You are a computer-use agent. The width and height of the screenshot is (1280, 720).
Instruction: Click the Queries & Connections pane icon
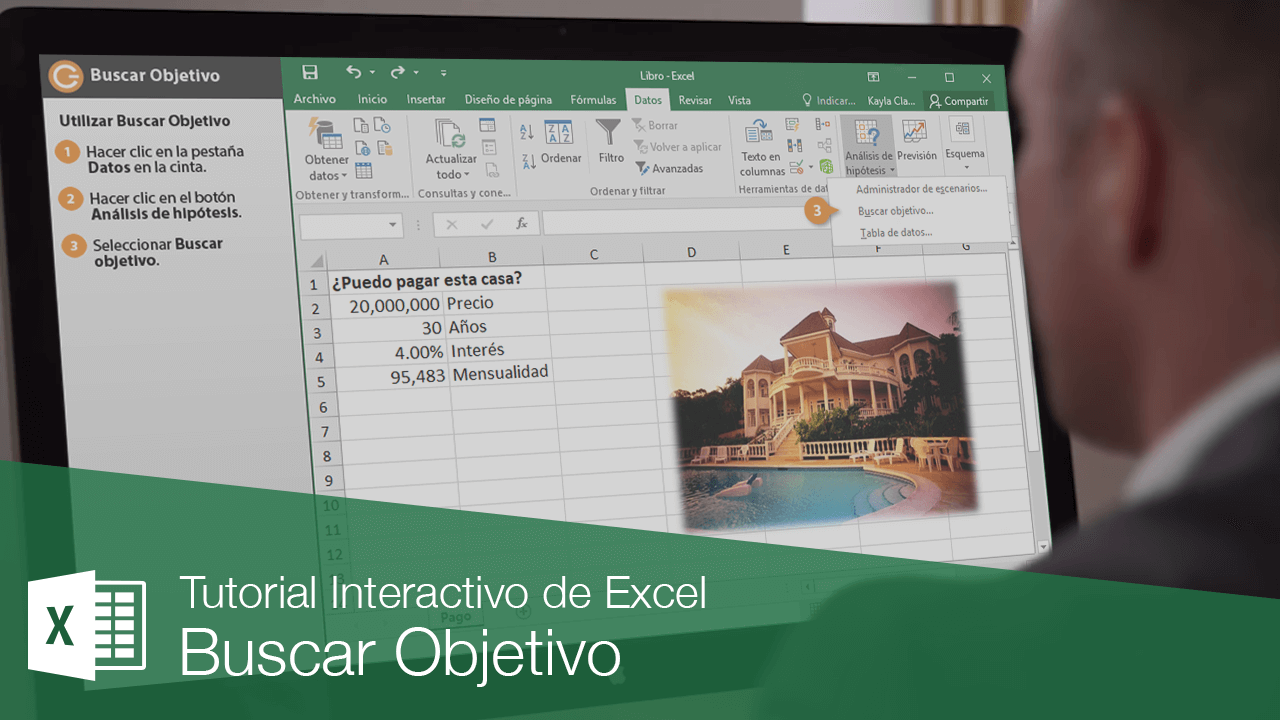pos(487,125)
